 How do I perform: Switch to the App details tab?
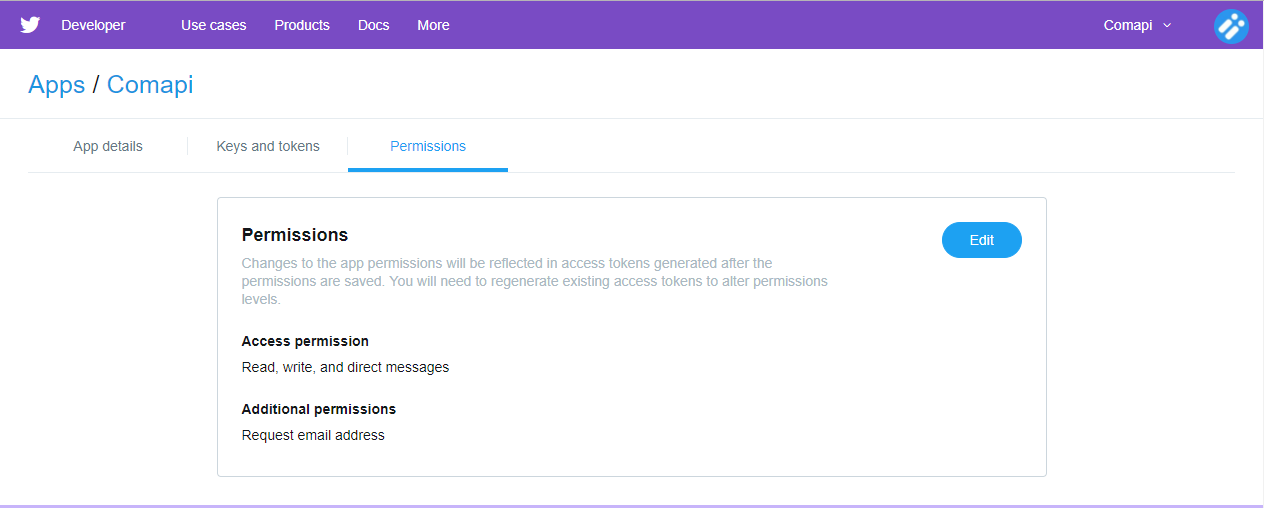tap(108, 146)
